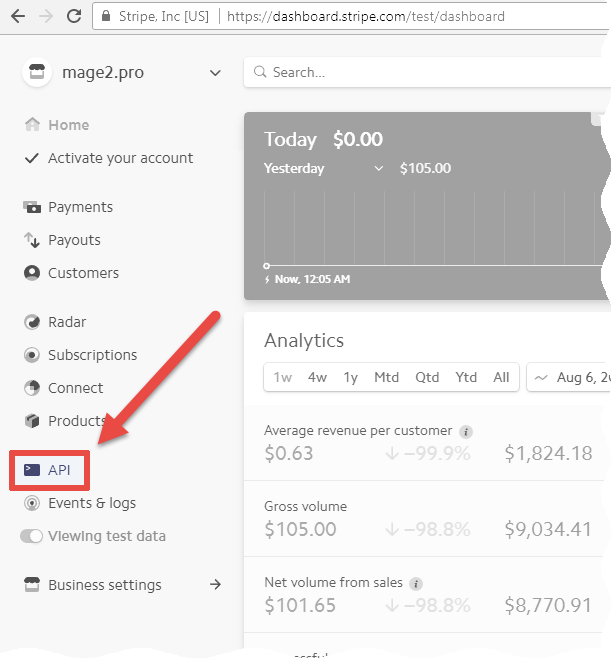The image size is (612, 659).
Task: Click inside the Search field
Action: coord(427,72)
